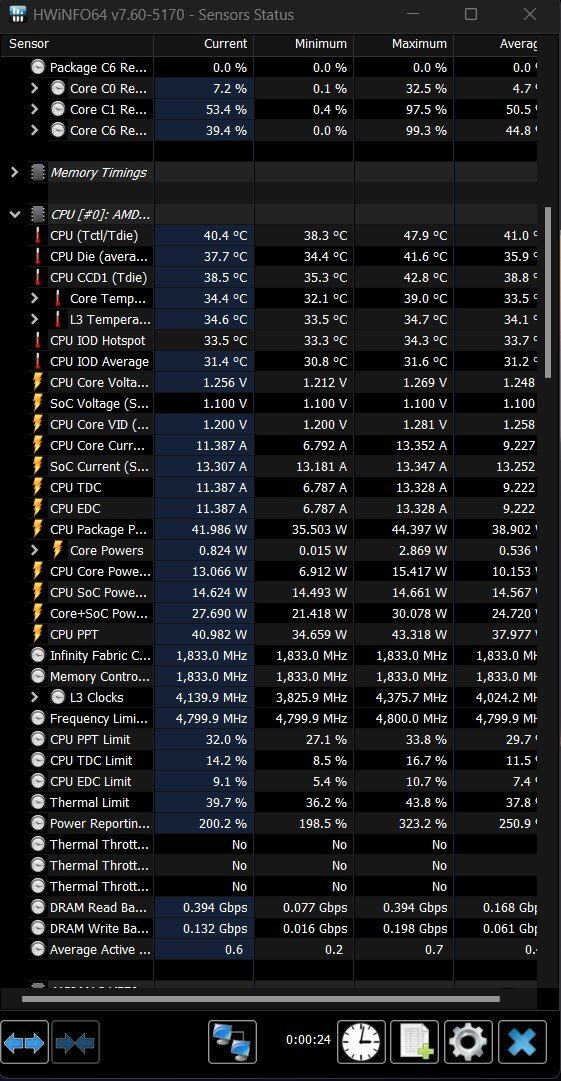561x1081 pixels.
Task: Click the expand-layout blue arrows button
Action: coord(25,1042)
